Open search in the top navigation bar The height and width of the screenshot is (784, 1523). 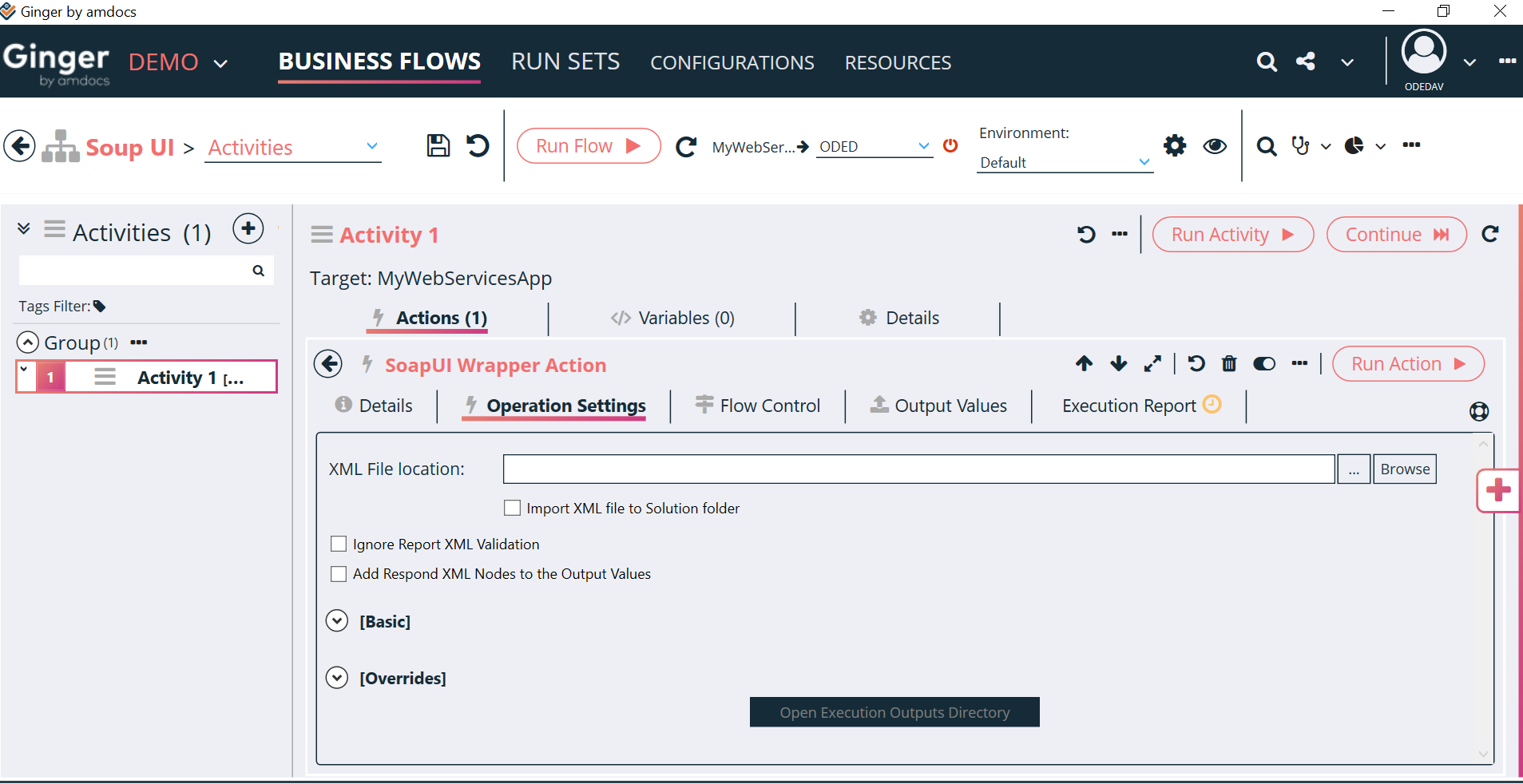1266,61
